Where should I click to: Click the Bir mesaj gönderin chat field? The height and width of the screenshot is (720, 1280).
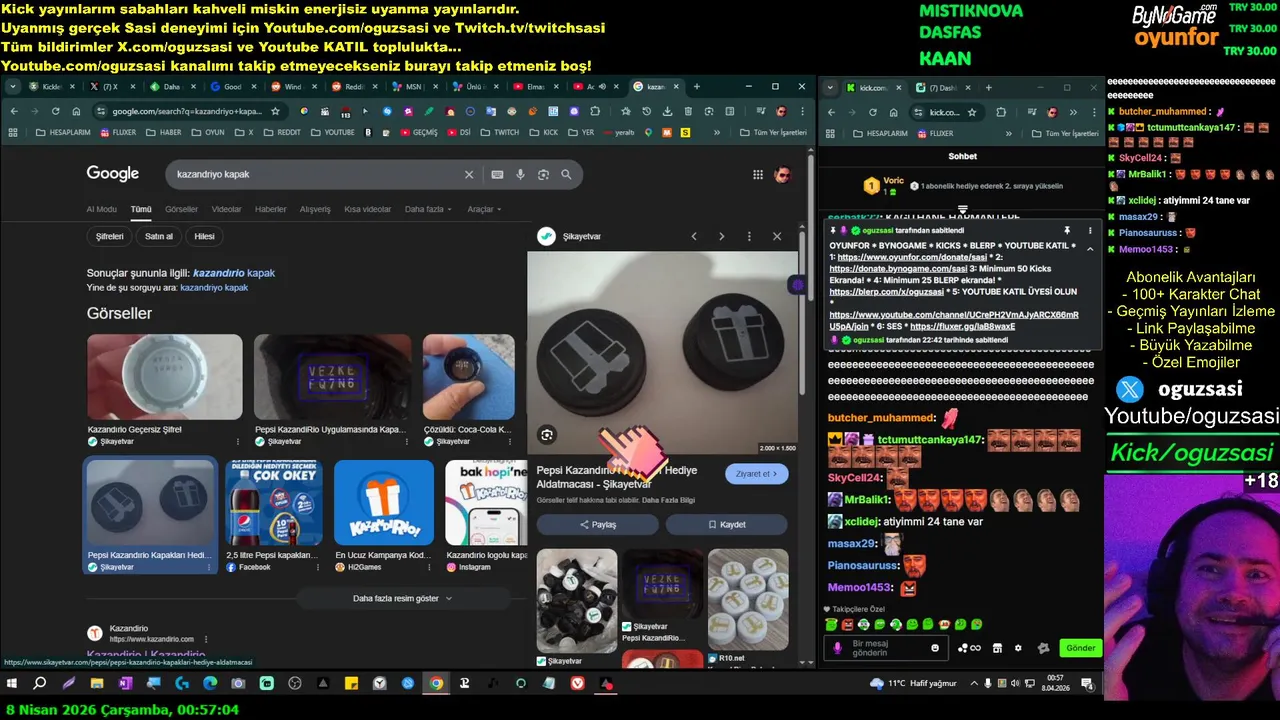coord(886,648)
